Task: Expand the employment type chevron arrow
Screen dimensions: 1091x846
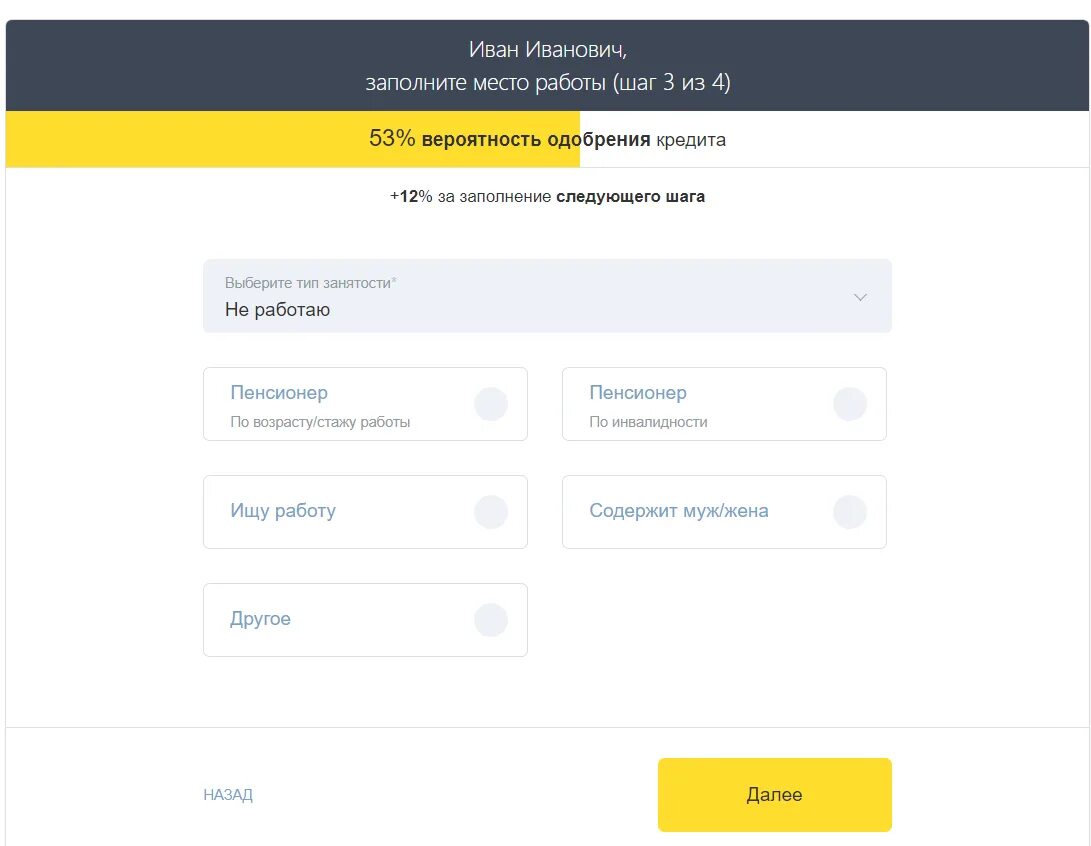Action: click(860, 297)
